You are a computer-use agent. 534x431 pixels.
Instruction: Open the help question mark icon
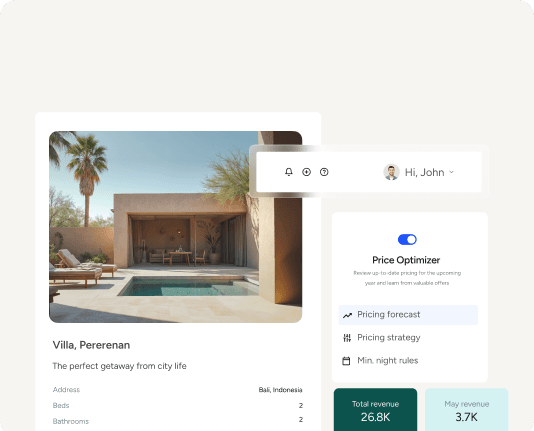pyautogui.click(x=324, y=172)
